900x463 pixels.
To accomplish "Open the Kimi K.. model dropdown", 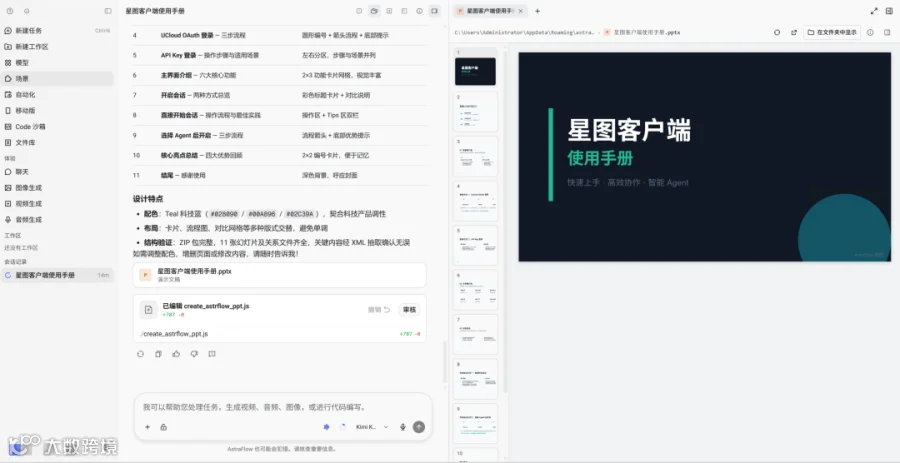I will pyautogui.click(x=372, y=427).
